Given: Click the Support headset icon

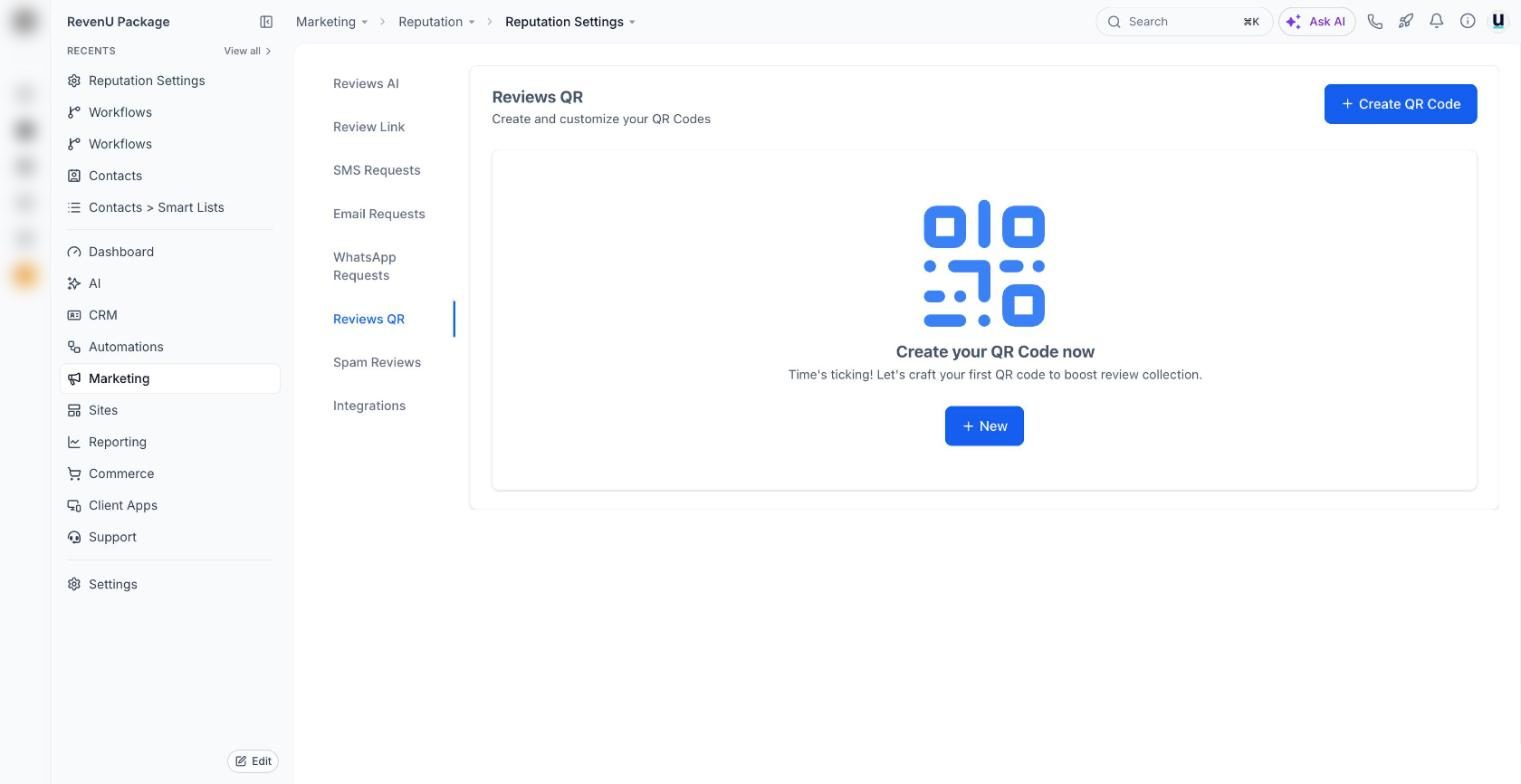Looking at the screenshot, I should pos(74,537).
